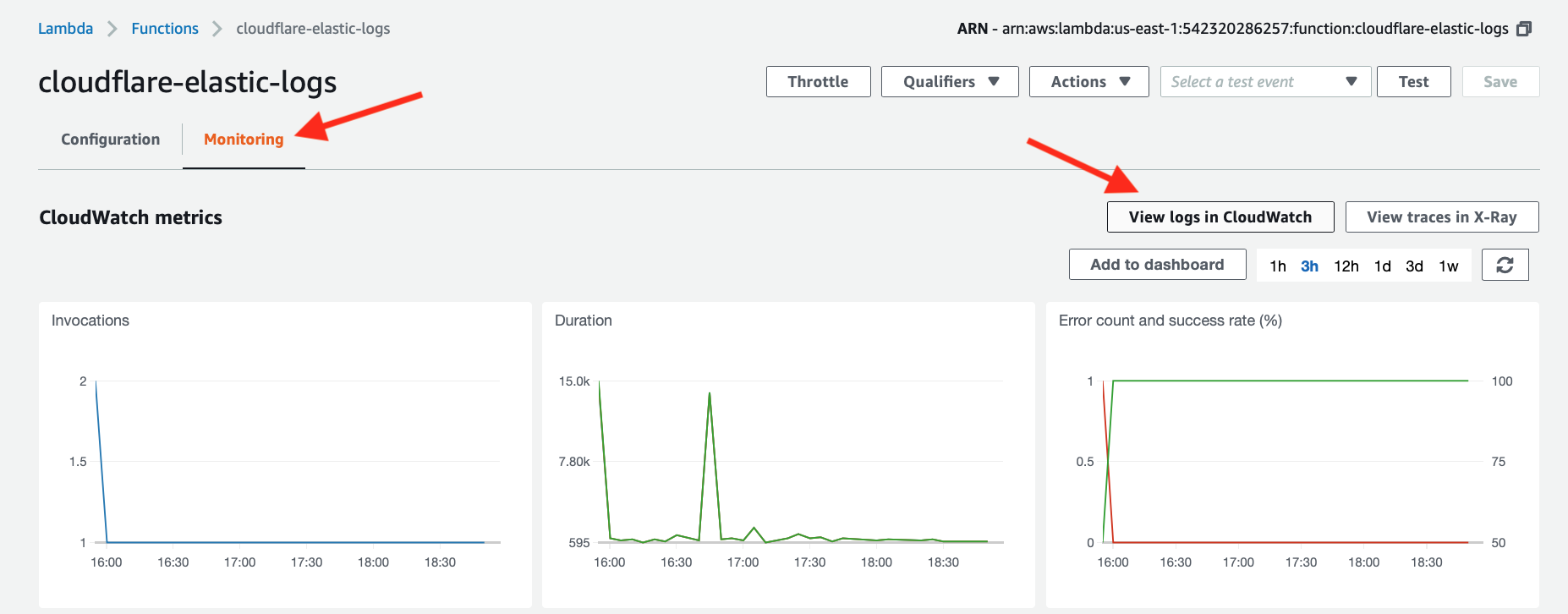Refresh the CloudWatch metrics graphs

click(x=1505, y=265)
